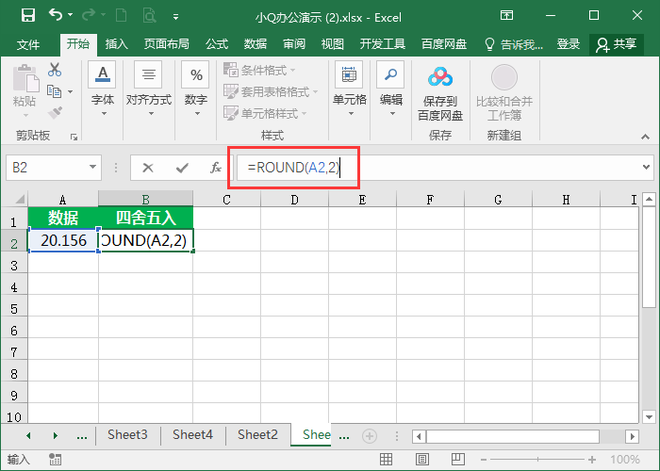The width and height of the screenshot is (660, 471).
Task: Click the Editing binoculars icon
Action: point(390,77)
